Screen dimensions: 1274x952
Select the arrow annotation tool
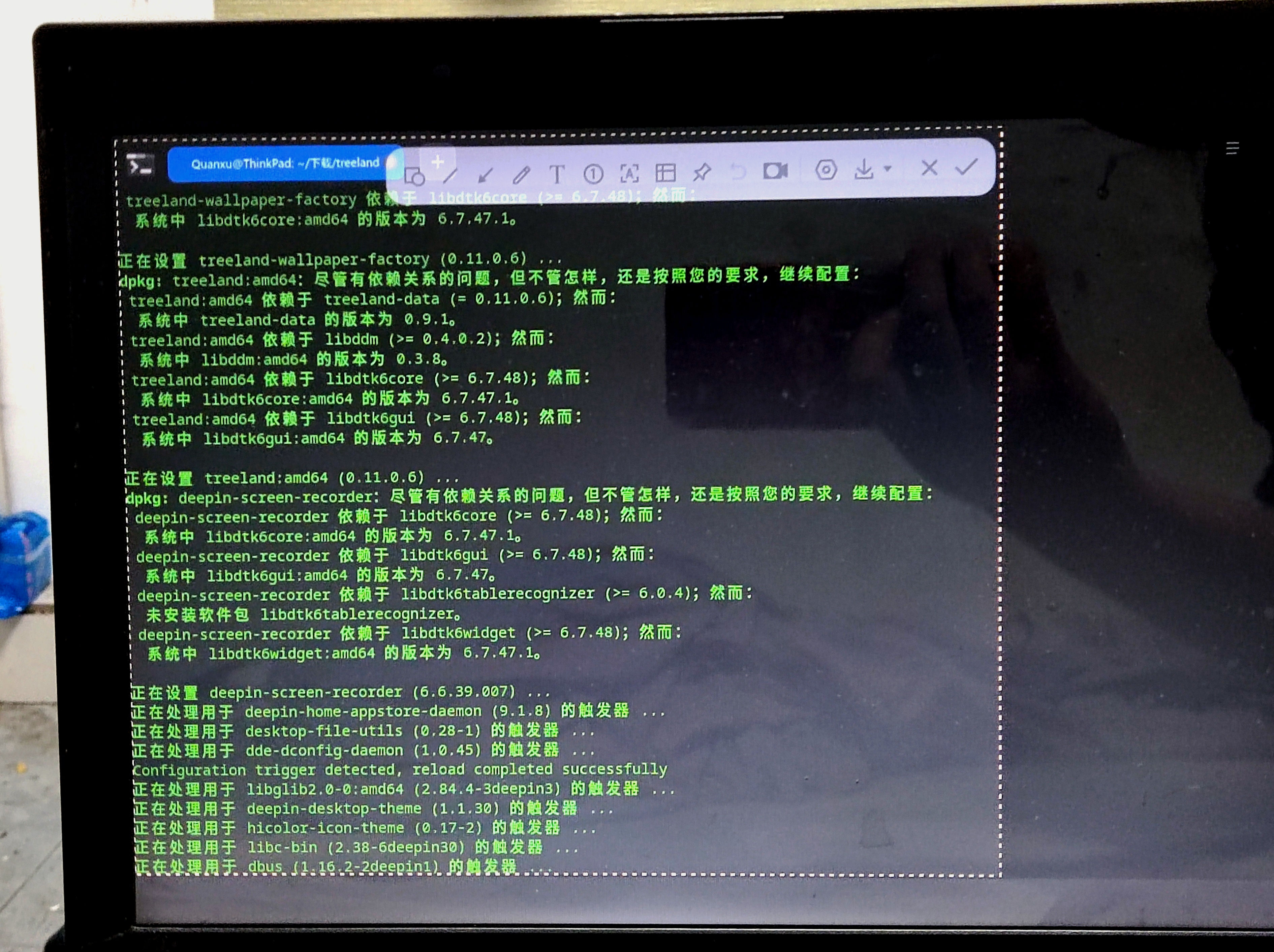coord(486,175)
